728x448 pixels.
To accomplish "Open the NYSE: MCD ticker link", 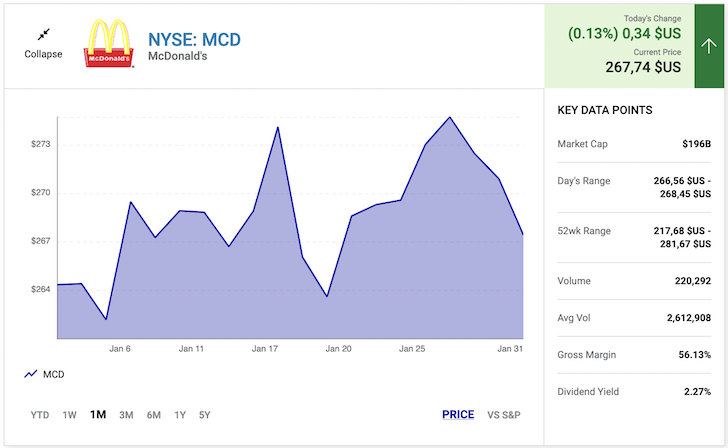I will click(195, 40).
